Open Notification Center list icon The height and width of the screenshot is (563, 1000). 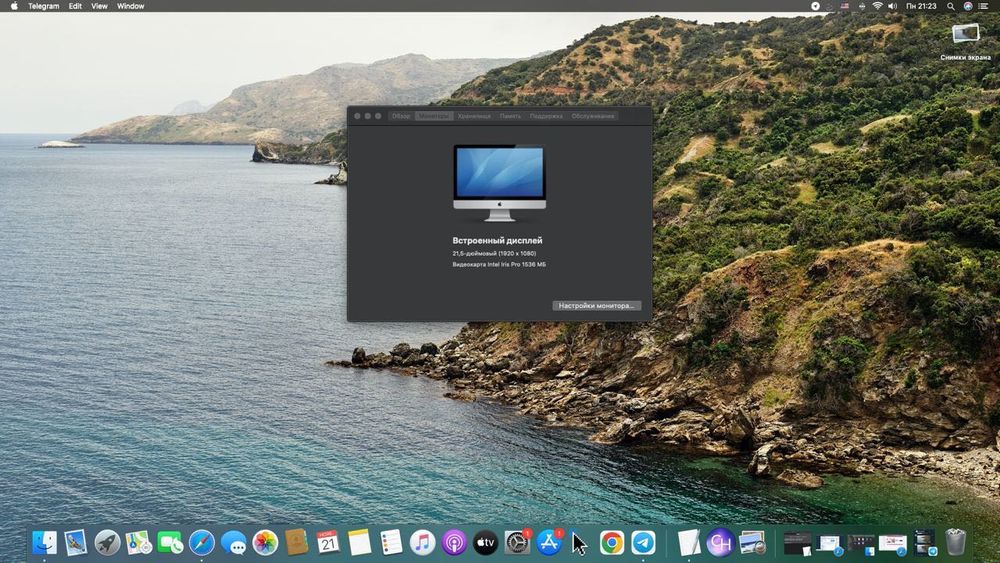pos(983,6)
